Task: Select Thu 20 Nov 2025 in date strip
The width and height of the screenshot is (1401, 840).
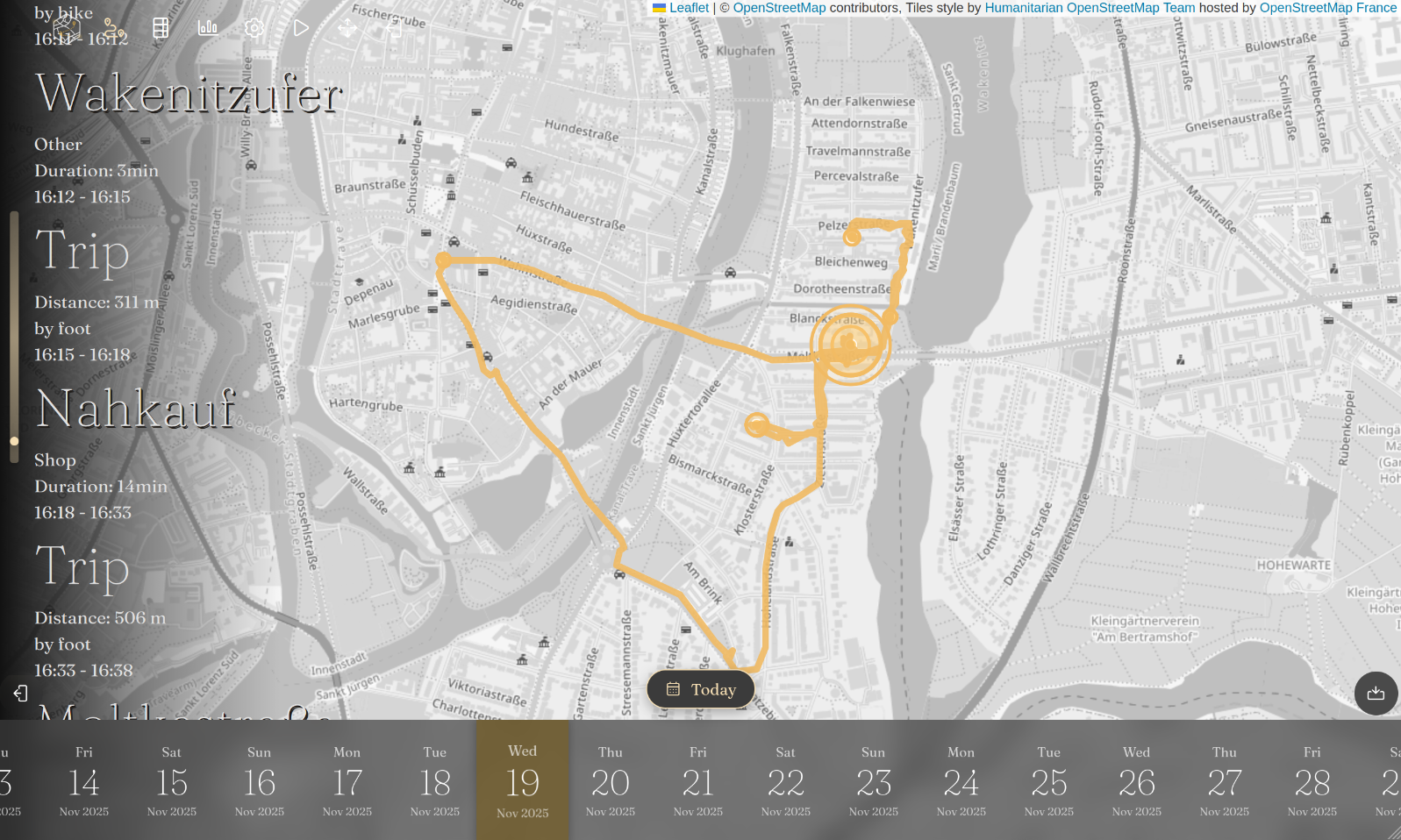Action: click(611, 780)
